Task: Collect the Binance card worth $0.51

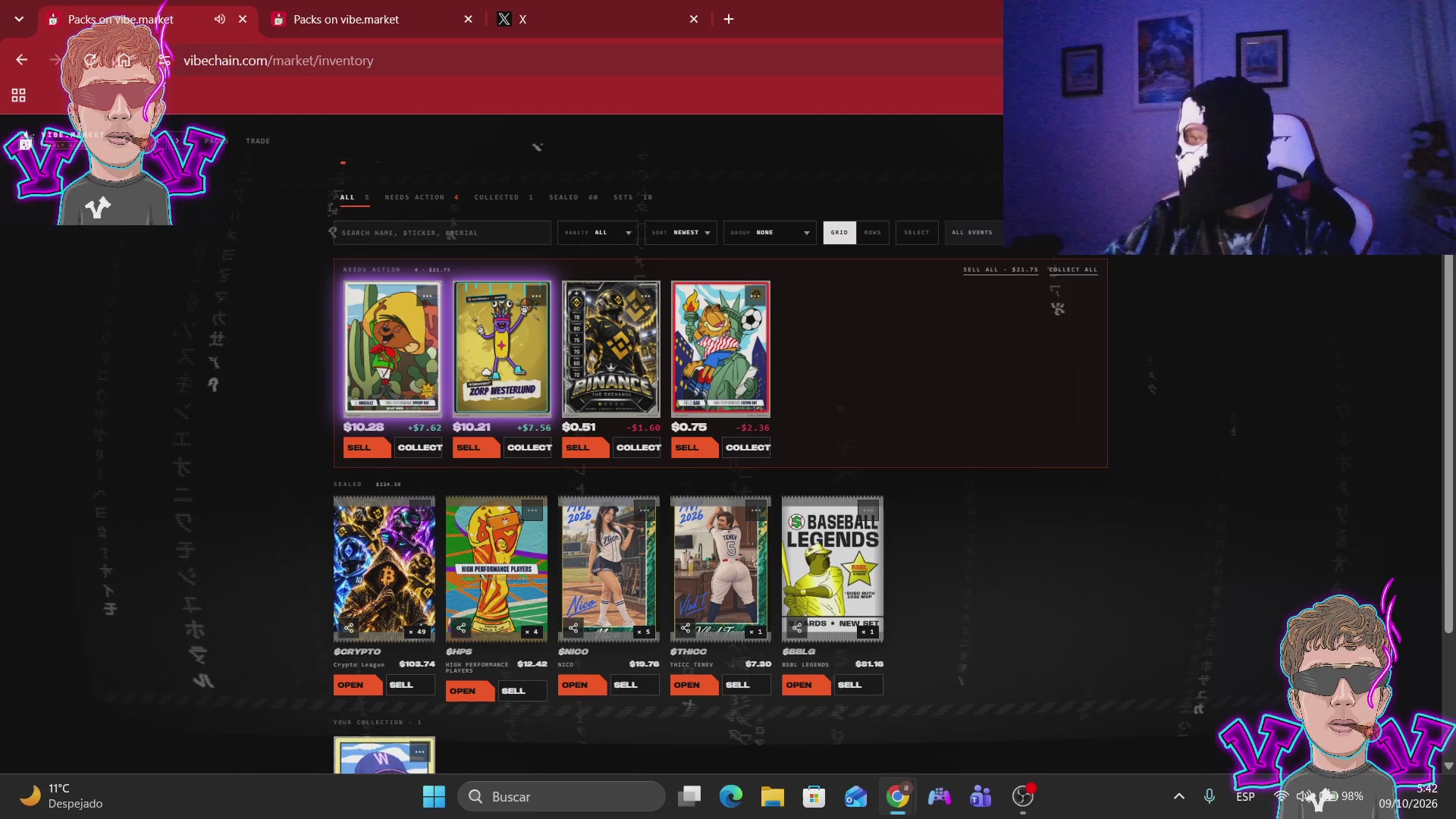Action: (639, 447)
